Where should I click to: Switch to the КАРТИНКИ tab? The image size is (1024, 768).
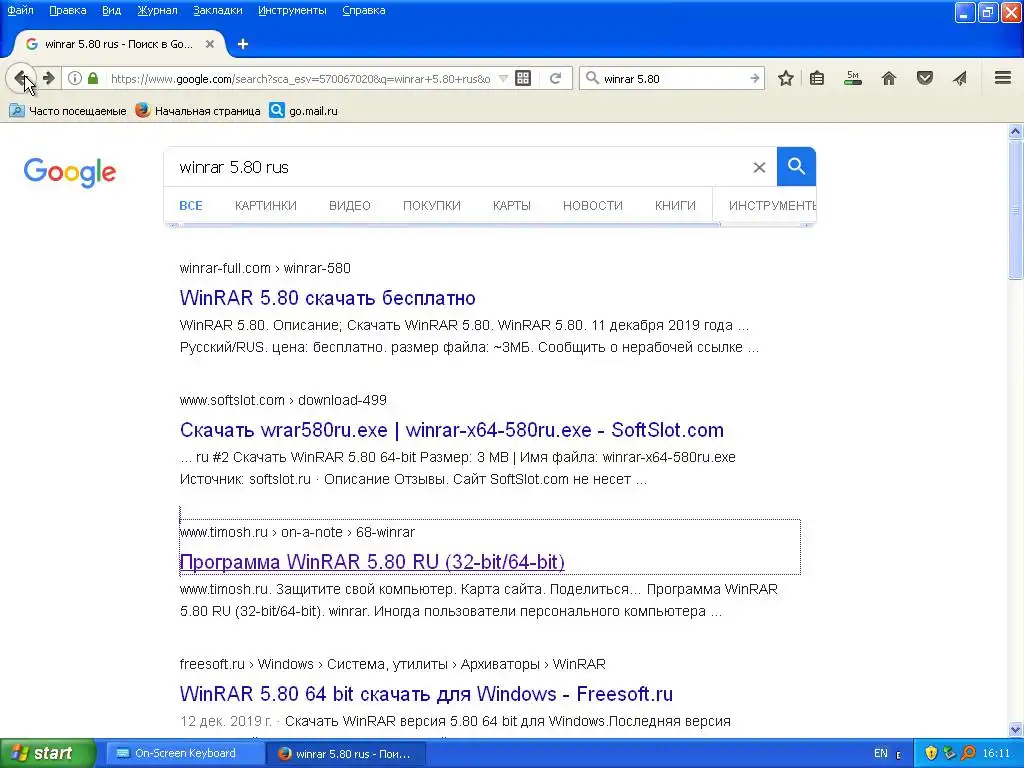coord(266,206)
